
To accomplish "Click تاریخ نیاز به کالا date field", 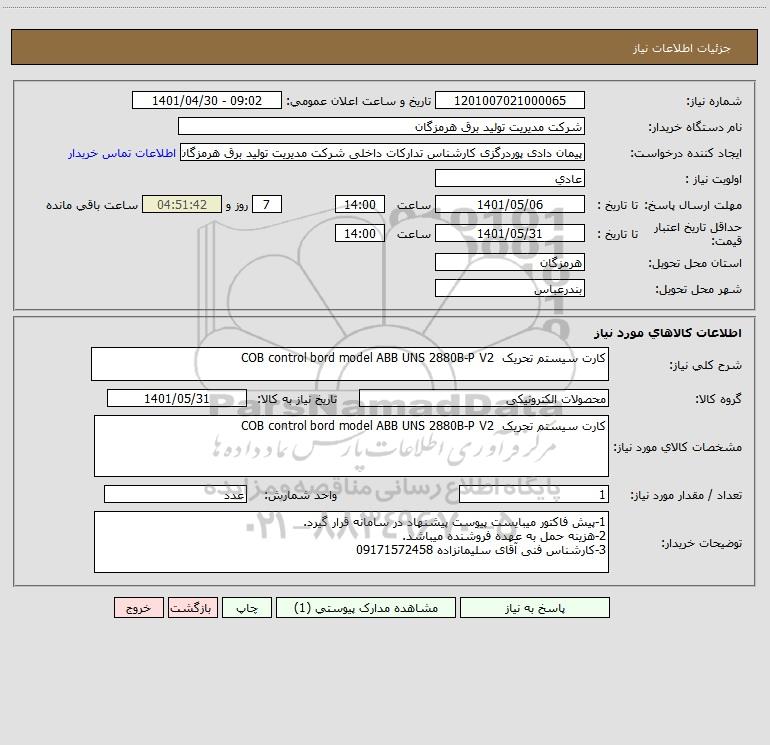I will pyautogui.click(x=177, y=398).
